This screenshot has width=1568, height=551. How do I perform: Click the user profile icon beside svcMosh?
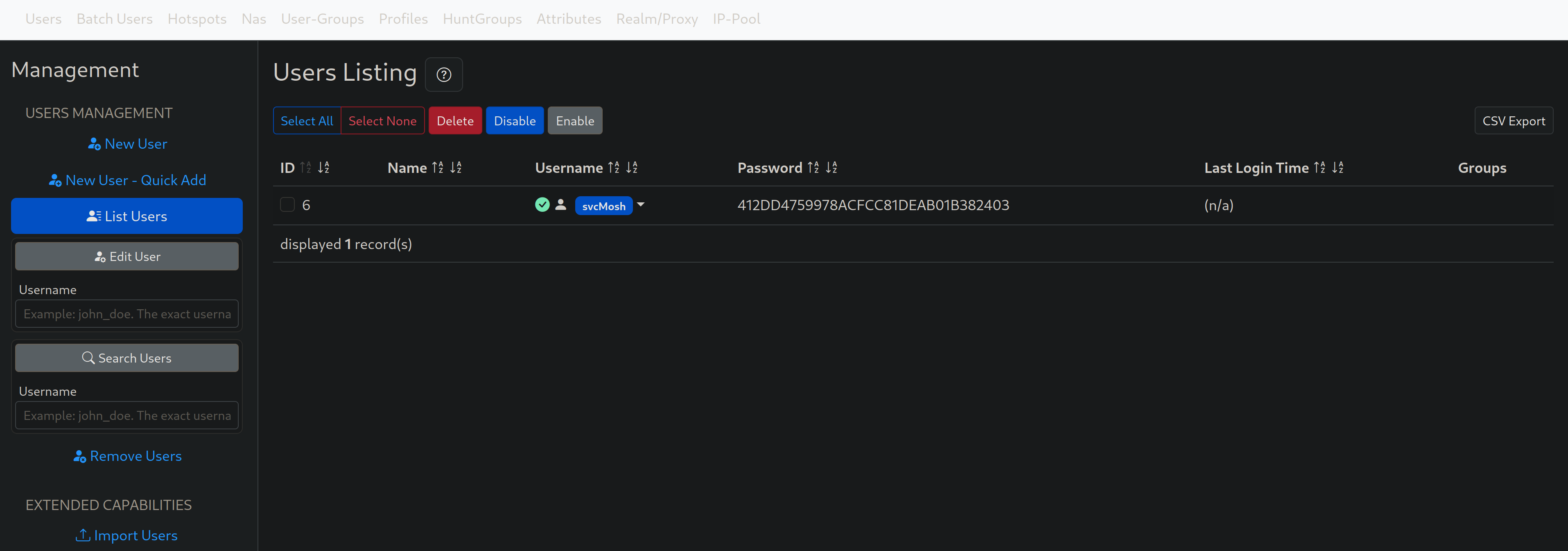coord(560,205)
